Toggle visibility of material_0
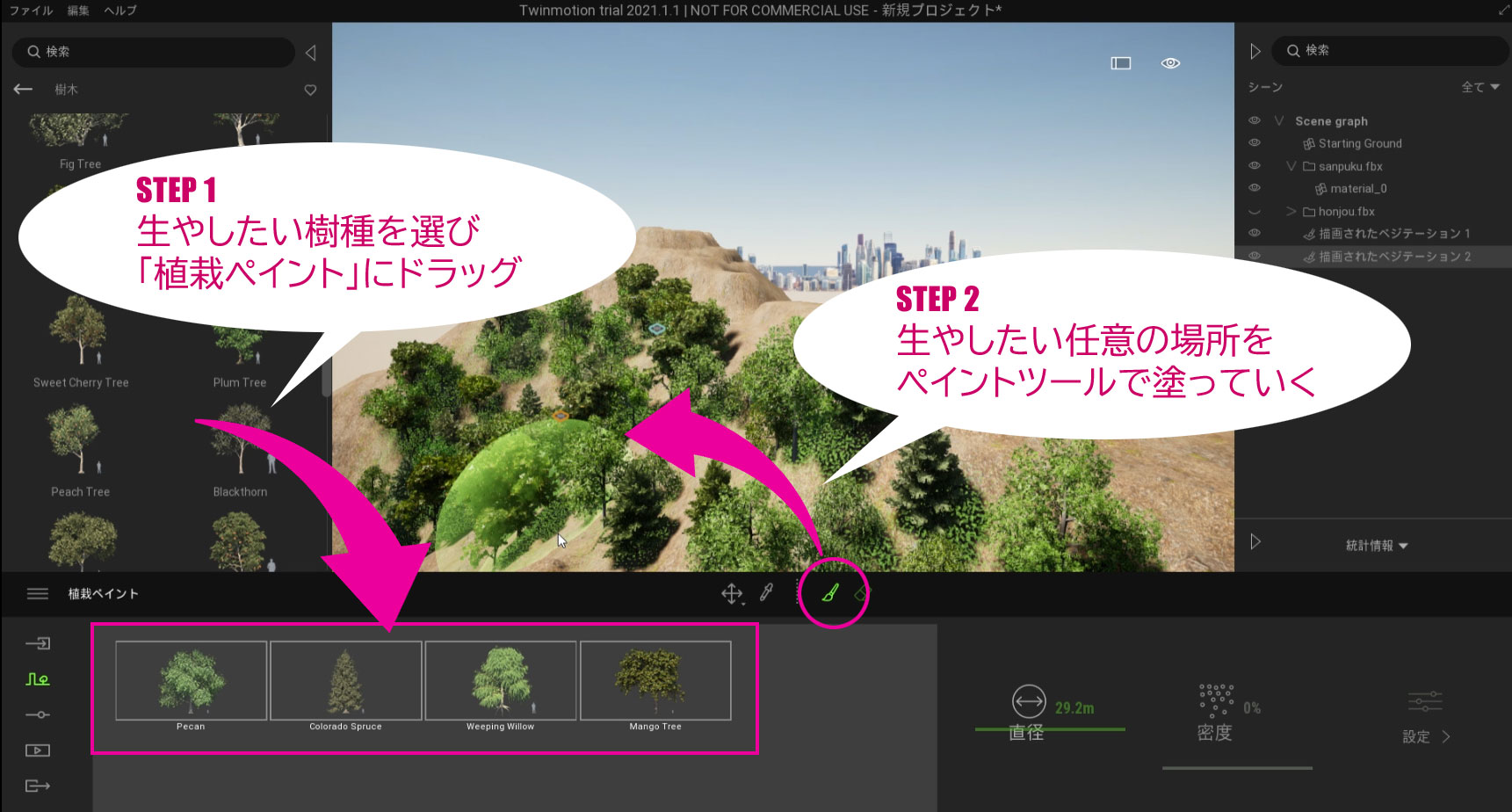Screen dimensions: 1512x812 point(1255,188)
